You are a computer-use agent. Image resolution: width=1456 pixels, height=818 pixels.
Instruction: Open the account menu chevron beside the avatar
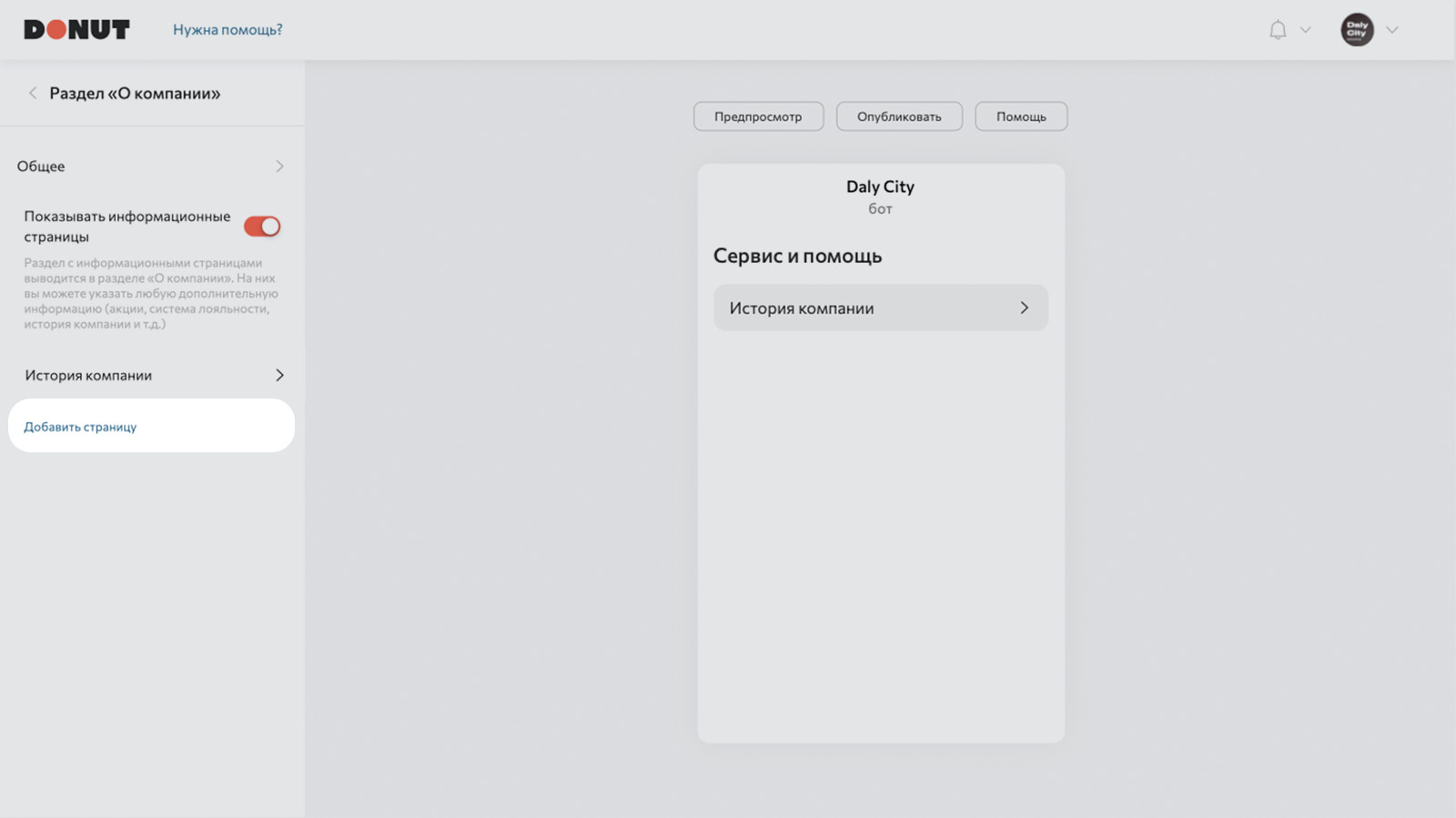tap(1391, 30)
